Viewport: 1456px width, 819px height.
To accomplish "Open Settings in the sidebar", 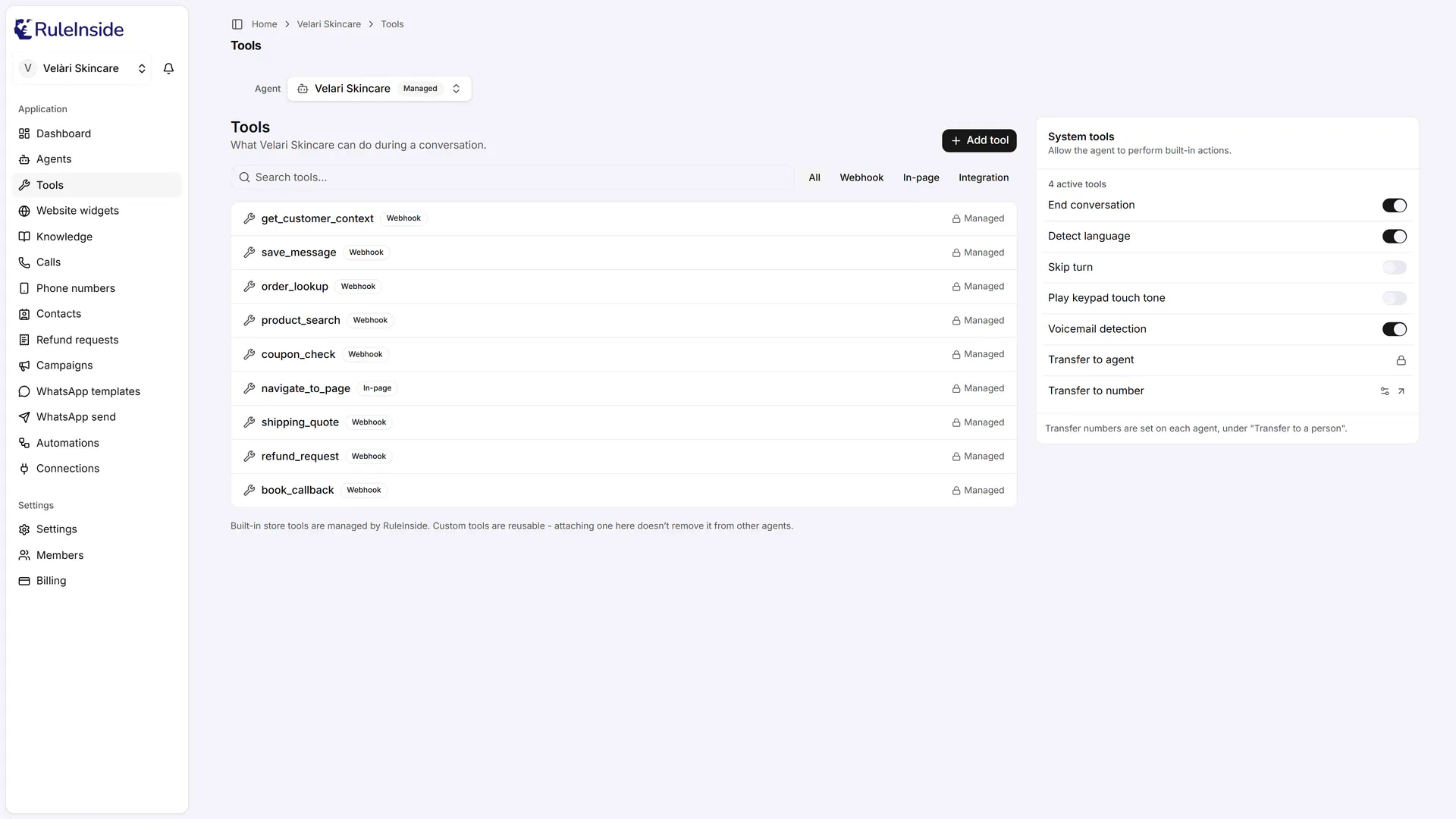I will pos(97,529).
